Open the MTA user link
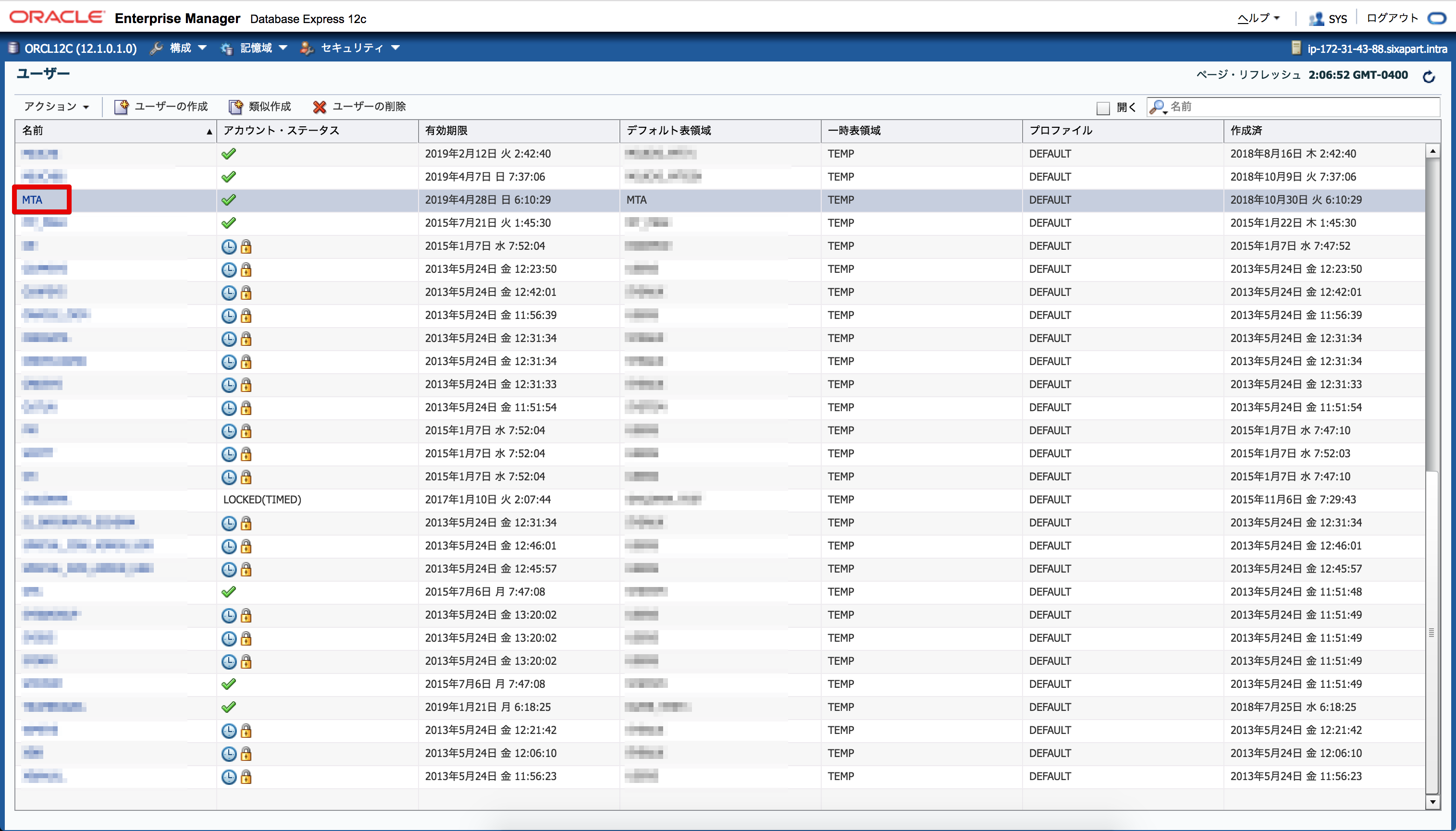 coord(32,200)
